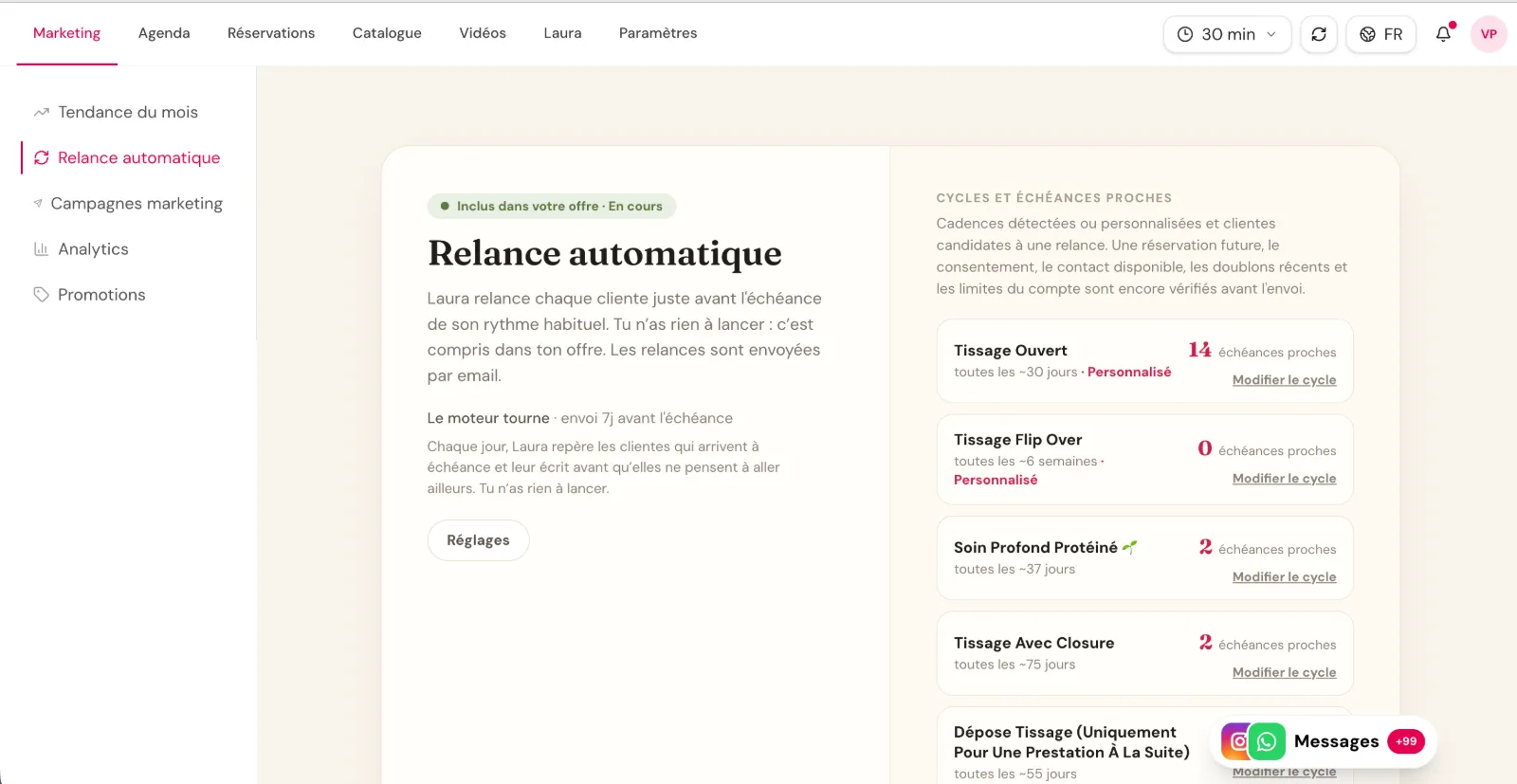Click the +99 unread messages badge
This screenshot has height=784, width=1517.
[x=1406, y=742]
